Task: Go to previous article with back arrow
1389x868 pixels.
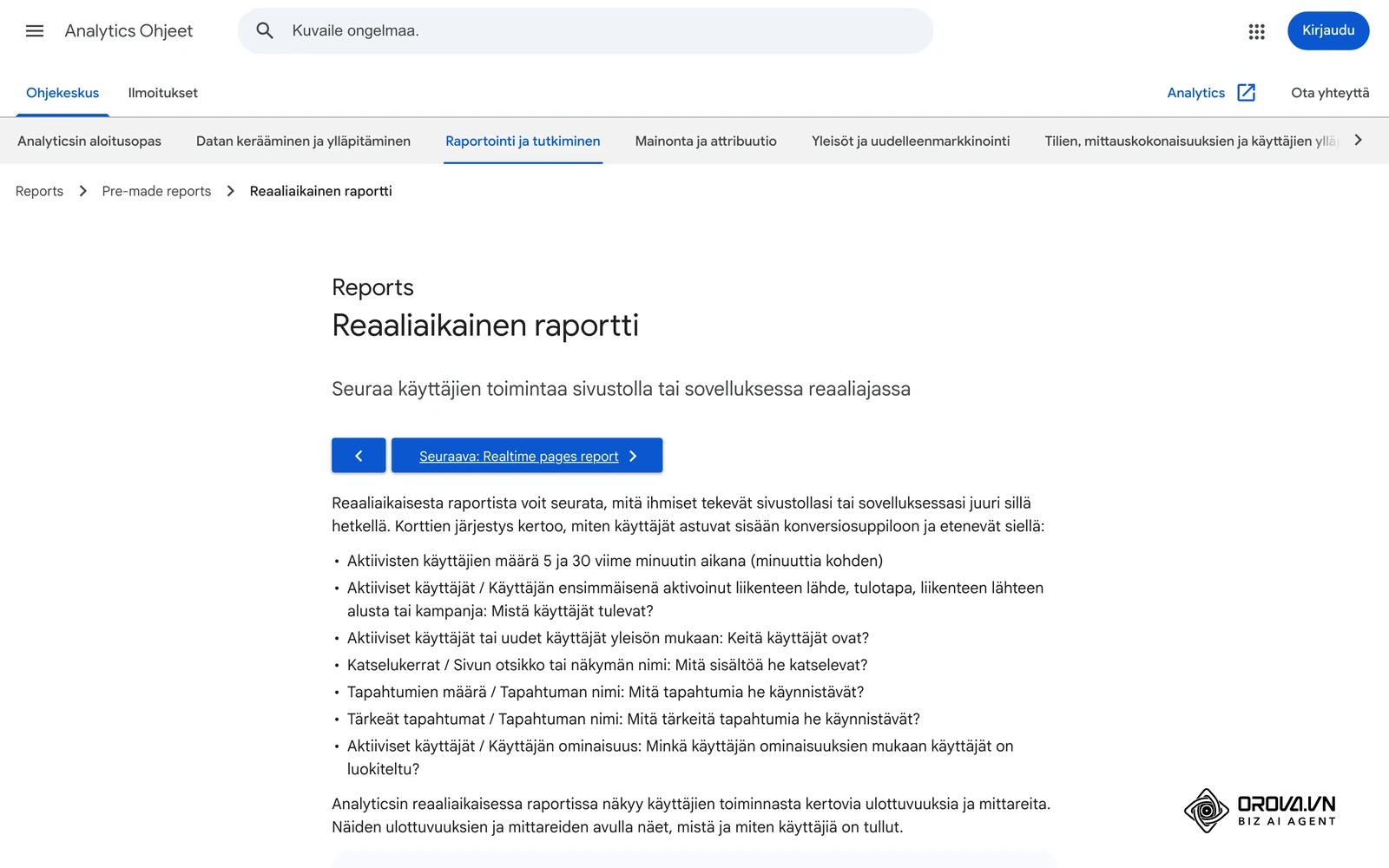Action: pyautogui.click(x=359, y=456)
